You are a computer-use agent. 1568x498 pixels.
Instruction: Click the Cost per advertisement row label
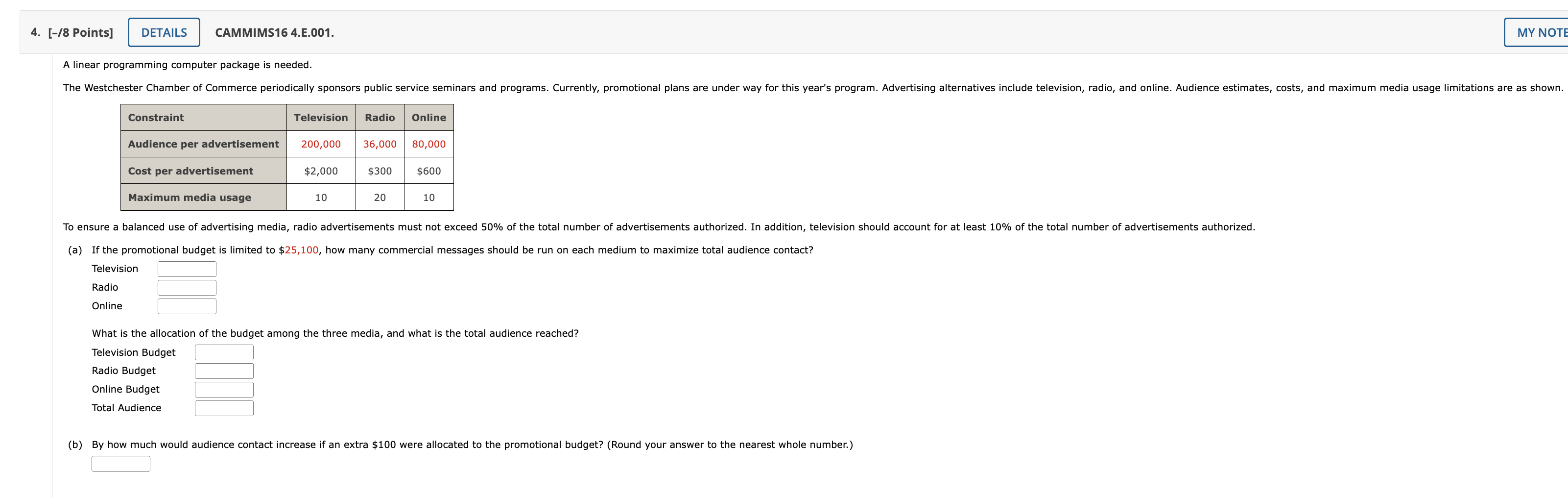[190, 171]
